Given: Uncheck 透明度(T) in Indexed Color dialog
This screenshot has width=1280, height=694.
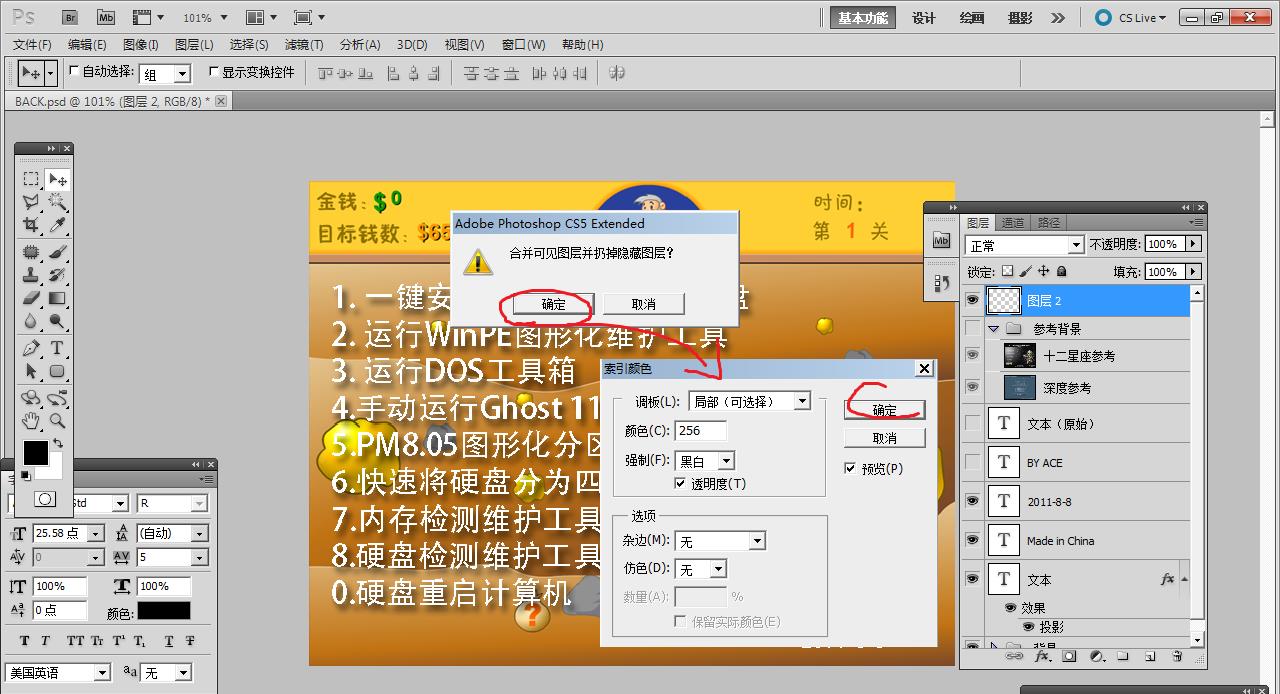Looking at the screenshot, I should pos(681,483).
